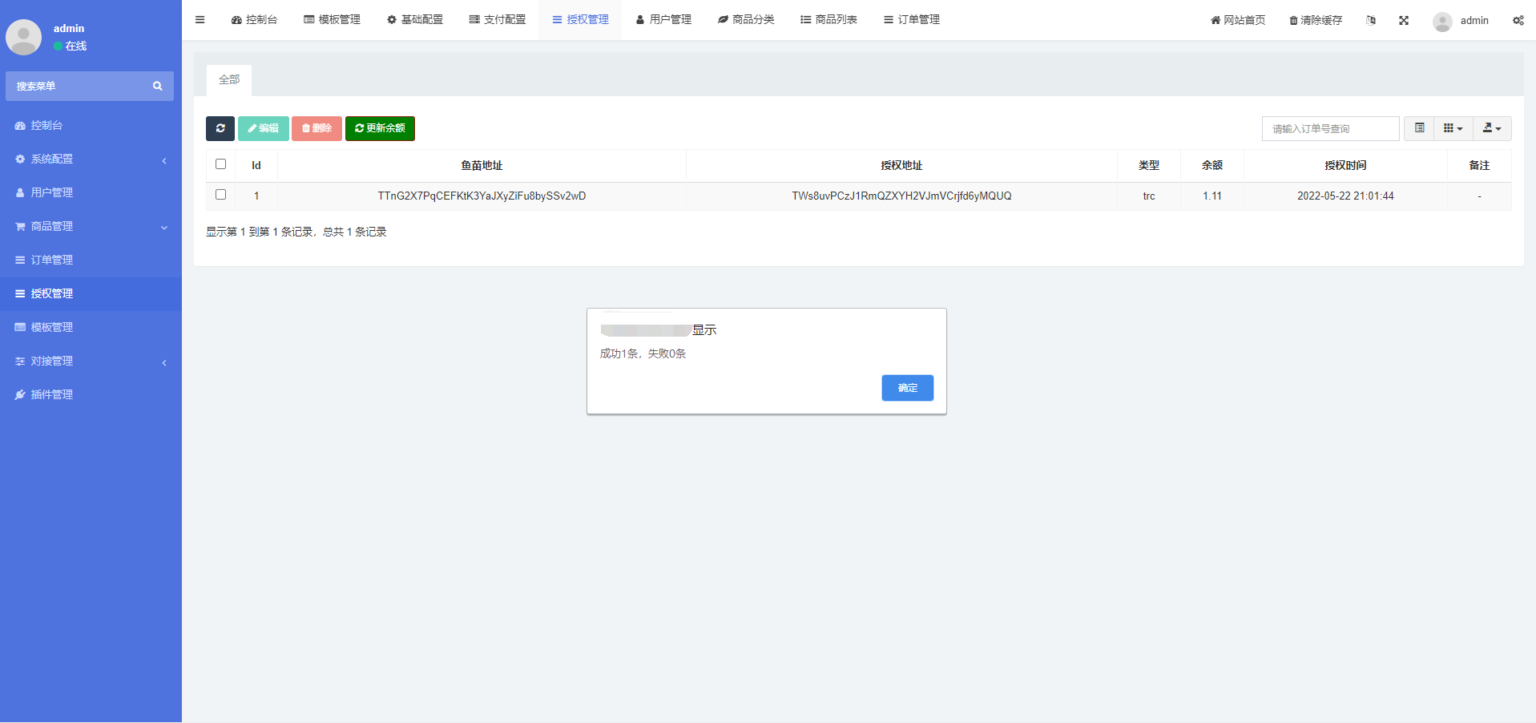Enter fullscreen mode via the expand icon
This screenshot has width=1536, height=723.
coord(1404,20)
